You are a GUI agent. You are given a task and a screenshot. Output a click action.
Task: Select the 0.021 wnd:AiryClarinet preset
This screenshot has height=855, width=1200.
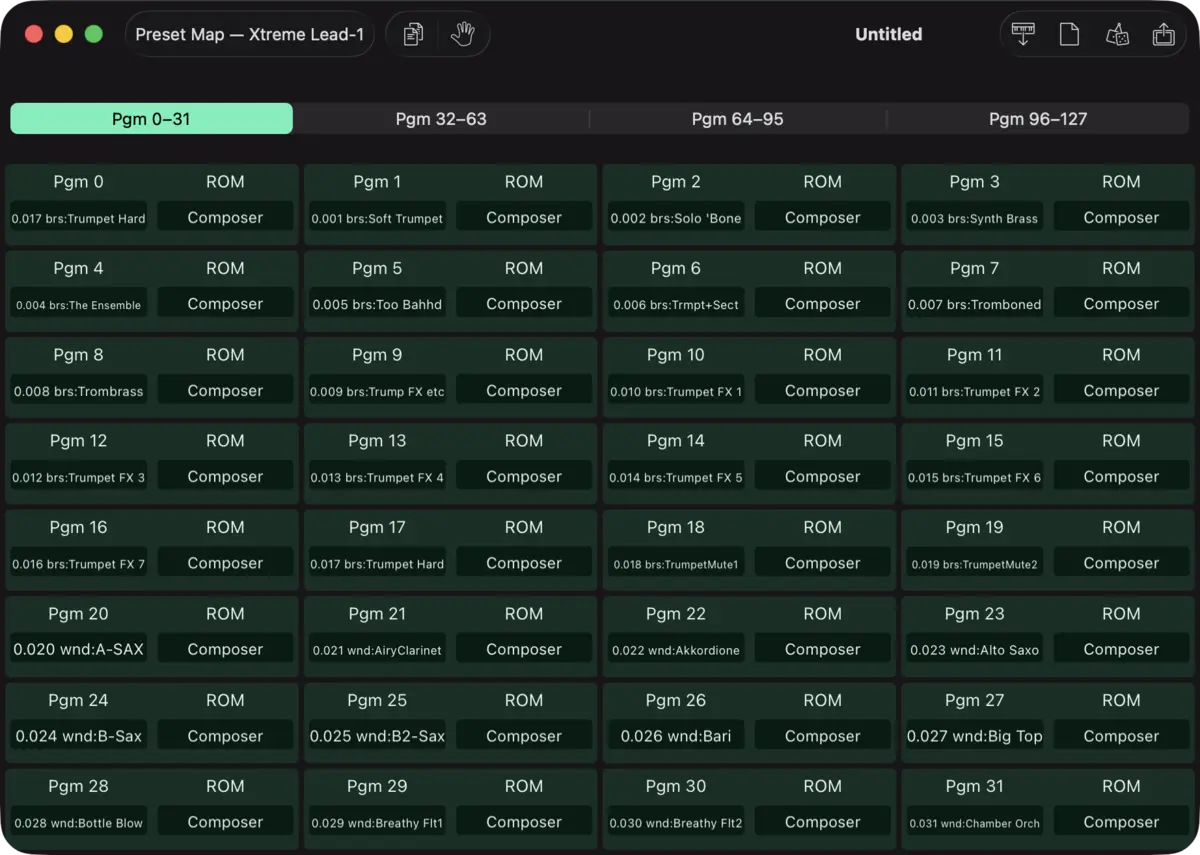point(377,650)
